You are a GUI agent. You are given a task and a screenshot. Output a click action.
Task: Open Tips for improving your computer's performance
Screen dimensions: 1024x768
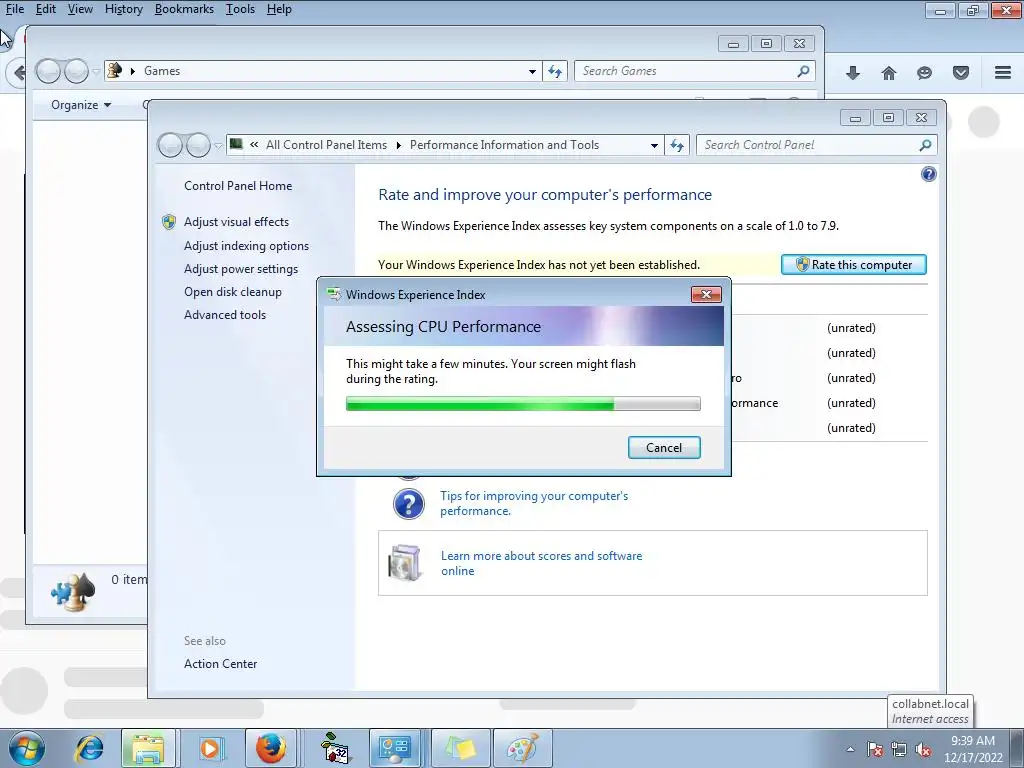pos(534,503)
